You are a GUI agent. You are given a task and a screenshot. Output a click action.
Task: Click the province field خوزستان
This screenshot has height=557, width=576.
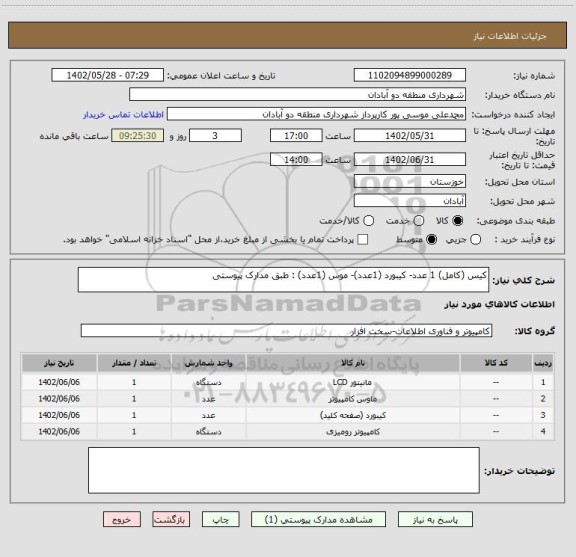click(410, 182)
